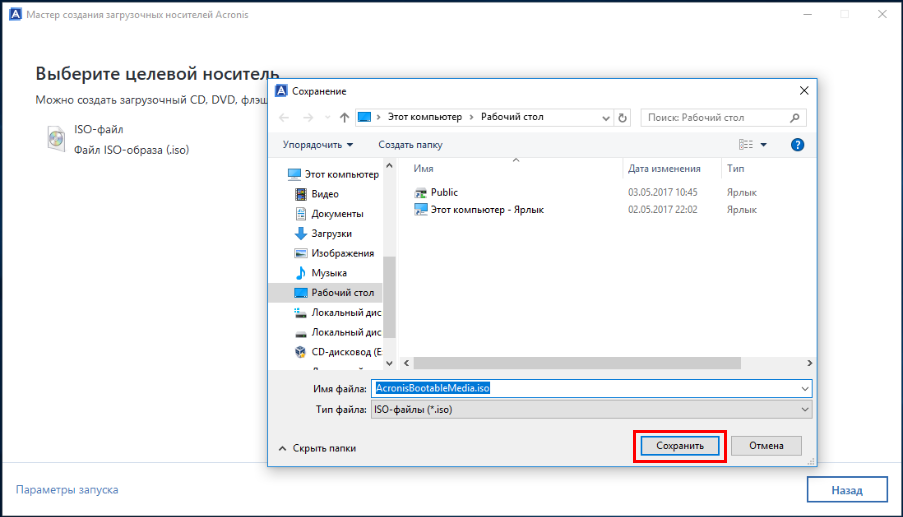Viewport: 903px width, 517px height.
Task: Go up one folder level arrow
Action: point(344,117)
